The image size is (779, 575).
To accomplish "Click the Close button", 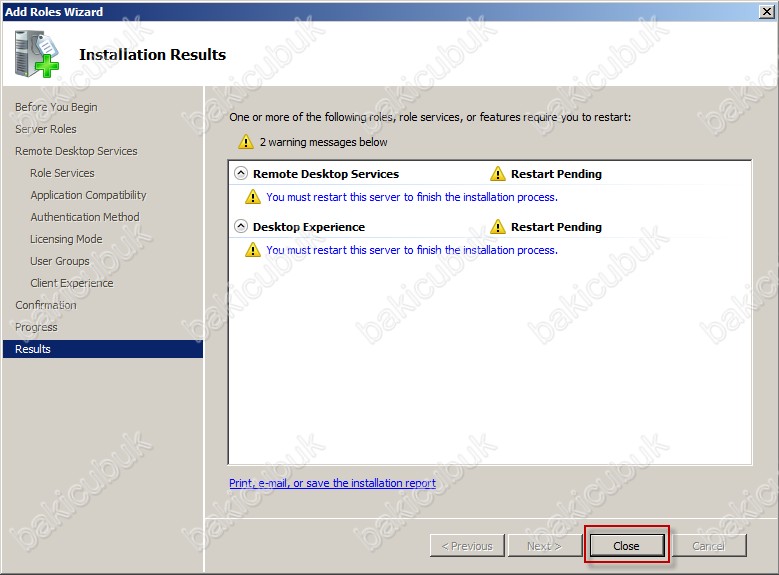I will pos(626,546).
